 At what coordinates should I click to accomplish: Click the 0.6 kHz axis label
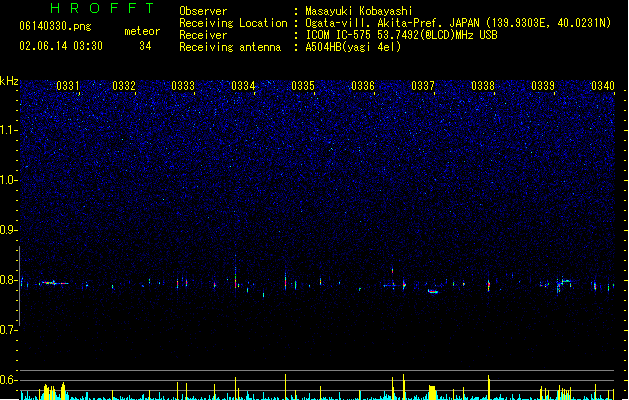(x=8, y=380)
